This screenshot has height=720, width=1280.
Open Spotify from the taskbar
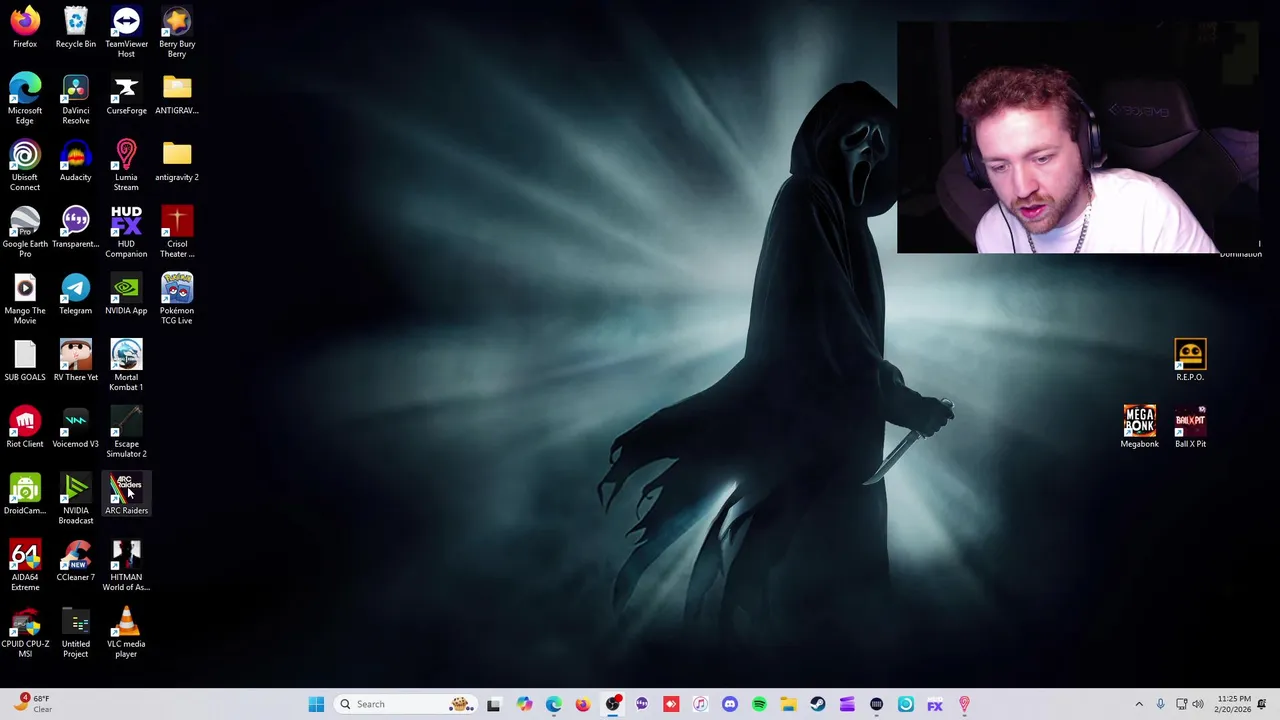click(759, 704)
